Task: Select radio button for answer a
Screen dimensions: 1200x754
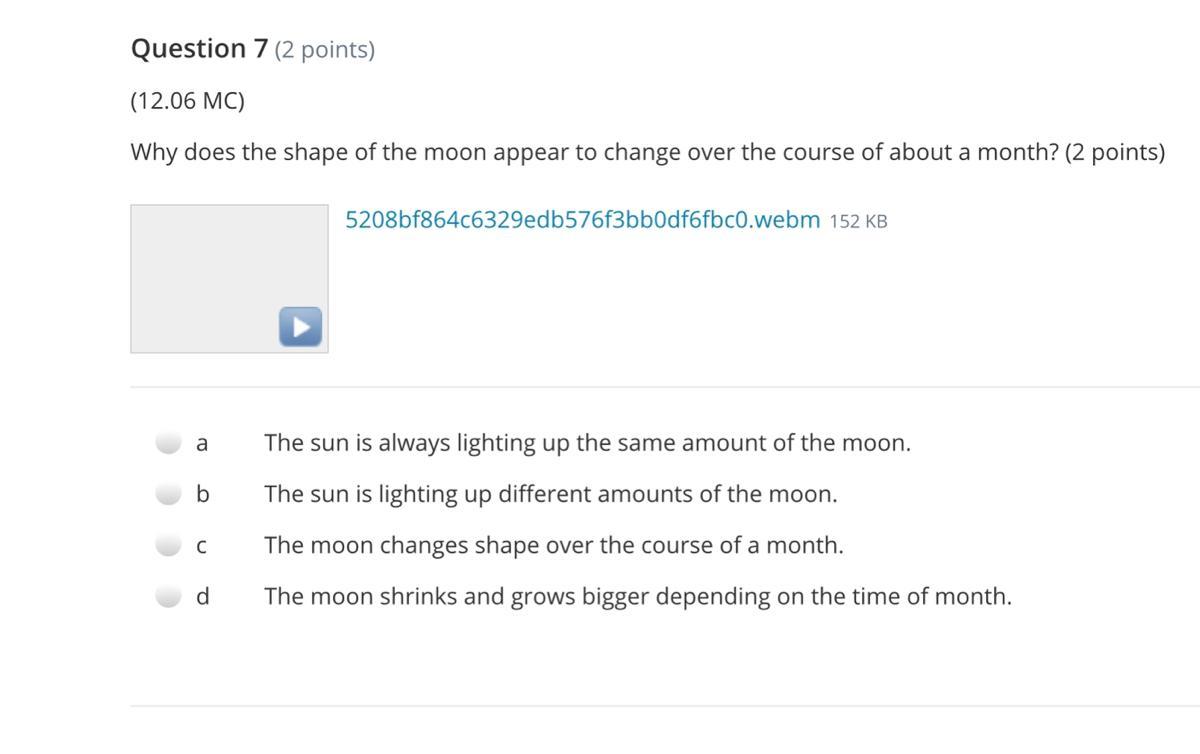Action: pyautogui.click(x=169, y=443)
